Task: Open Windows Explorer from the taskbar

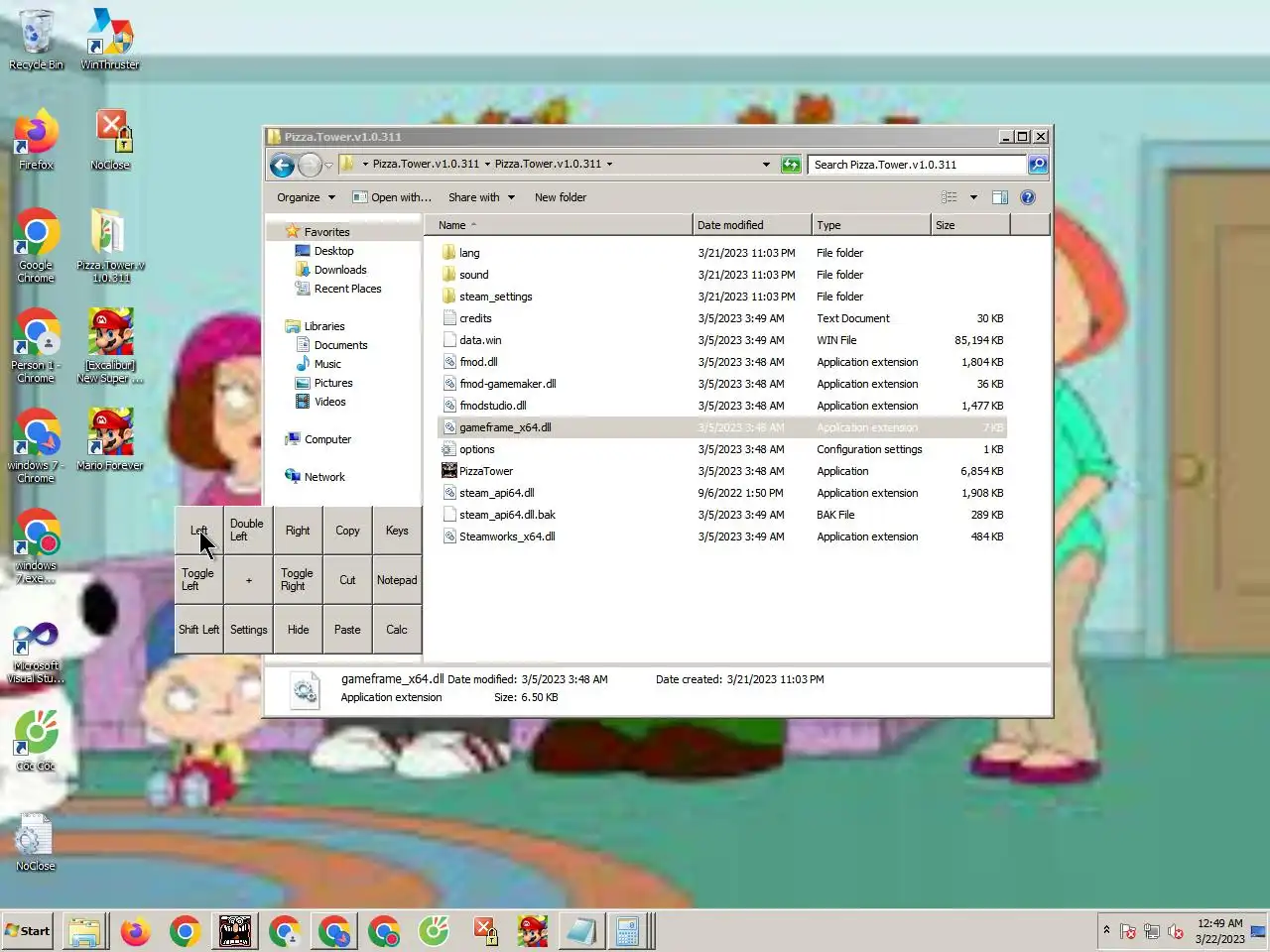Action: coord(85,932)
